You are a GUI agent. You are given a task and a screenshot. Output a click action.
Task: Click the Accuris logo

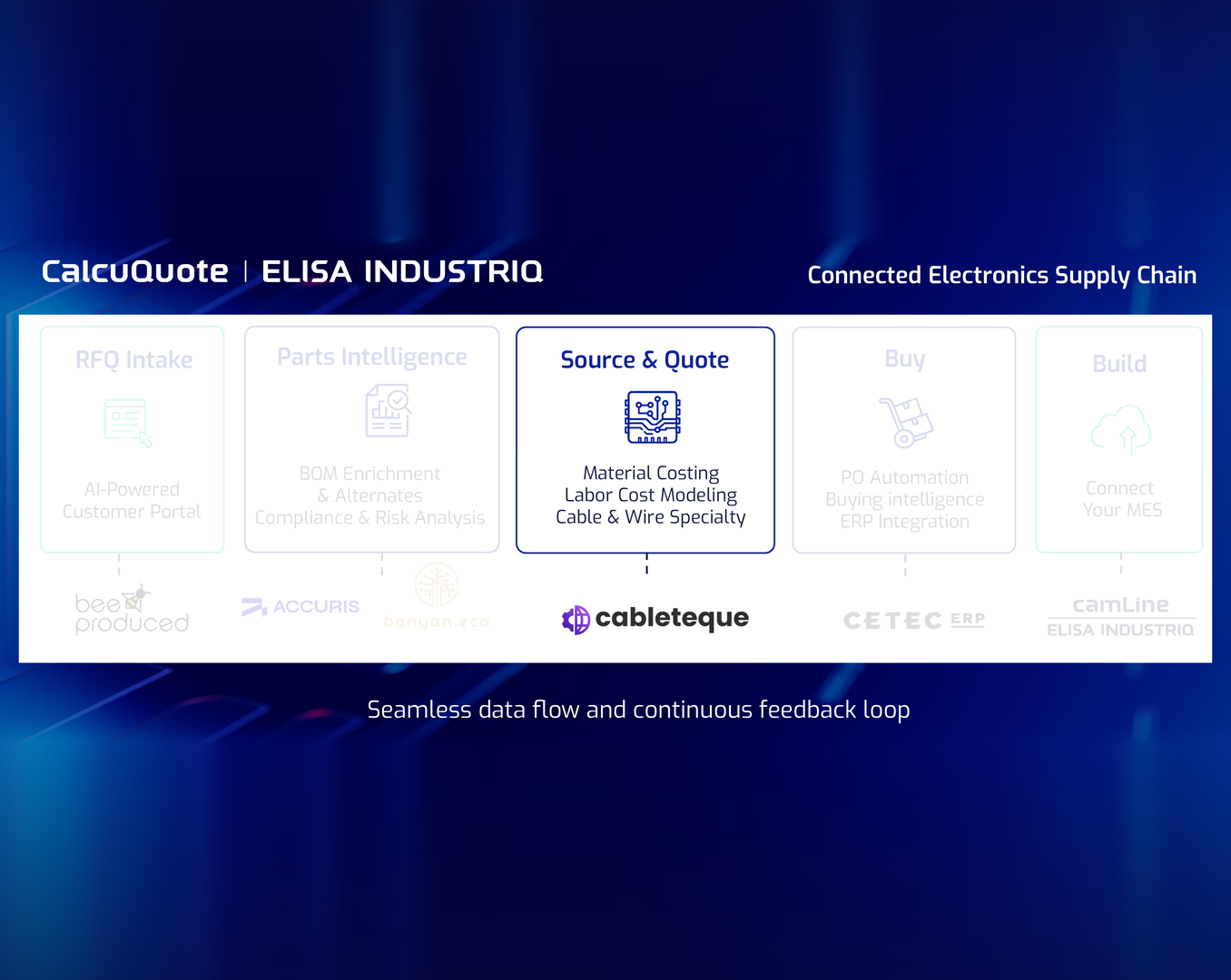[x=300, y=606]
